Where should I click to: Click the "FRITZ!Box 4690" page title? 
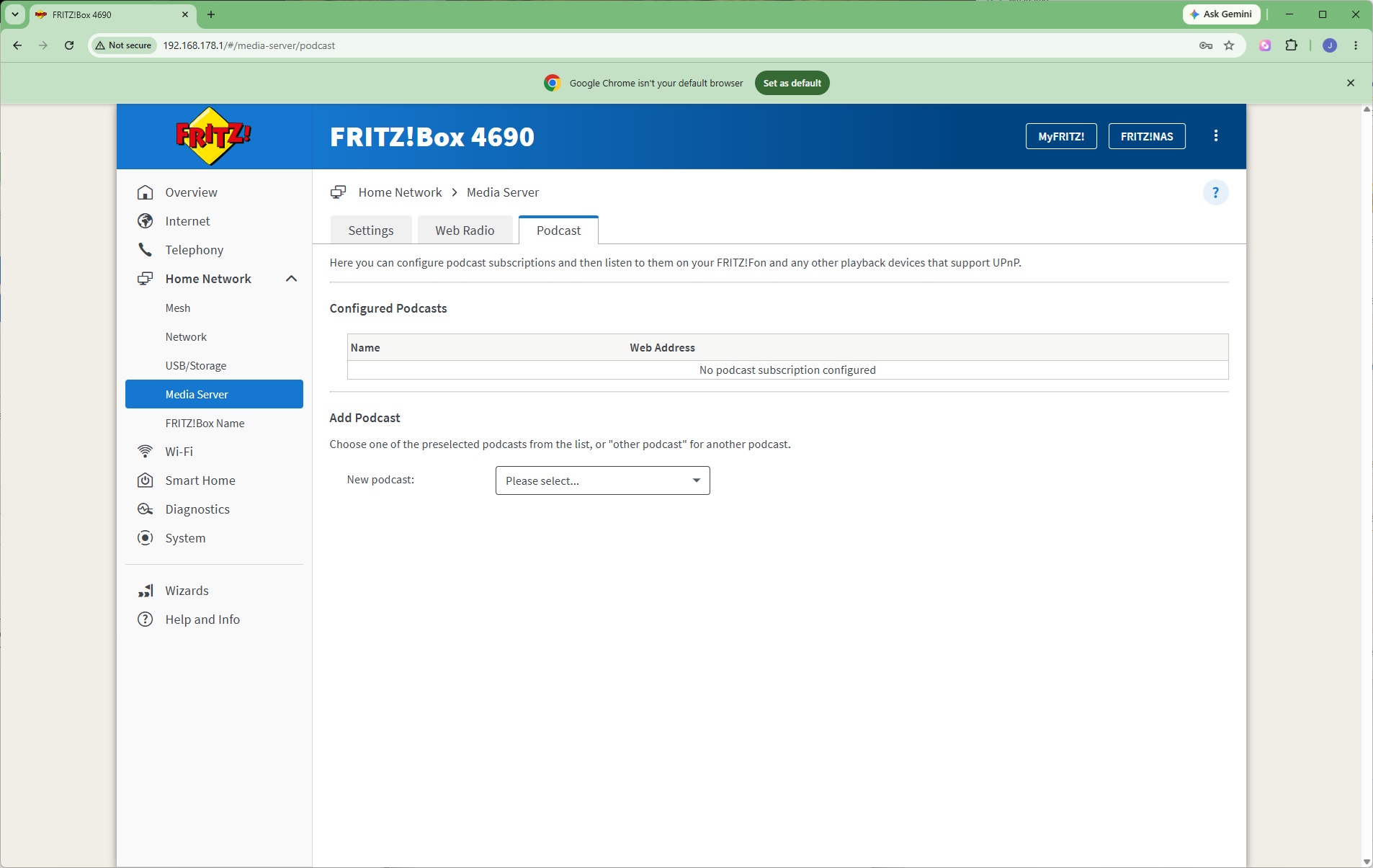pos(432,137)
